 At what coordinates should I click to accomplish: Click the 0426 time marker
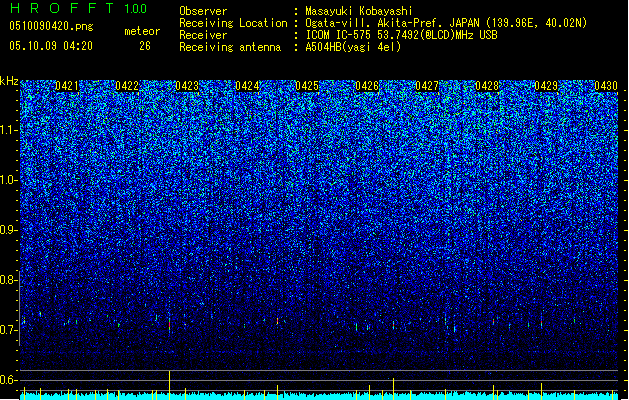[367, 86]
